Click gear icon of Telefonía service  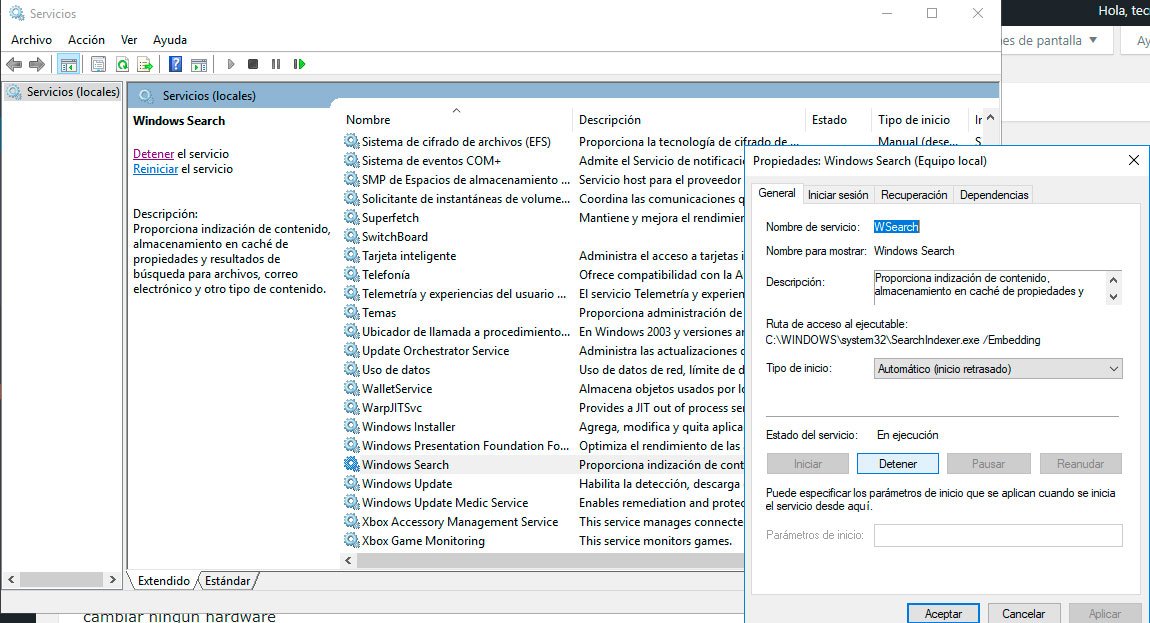pos(352,275)
